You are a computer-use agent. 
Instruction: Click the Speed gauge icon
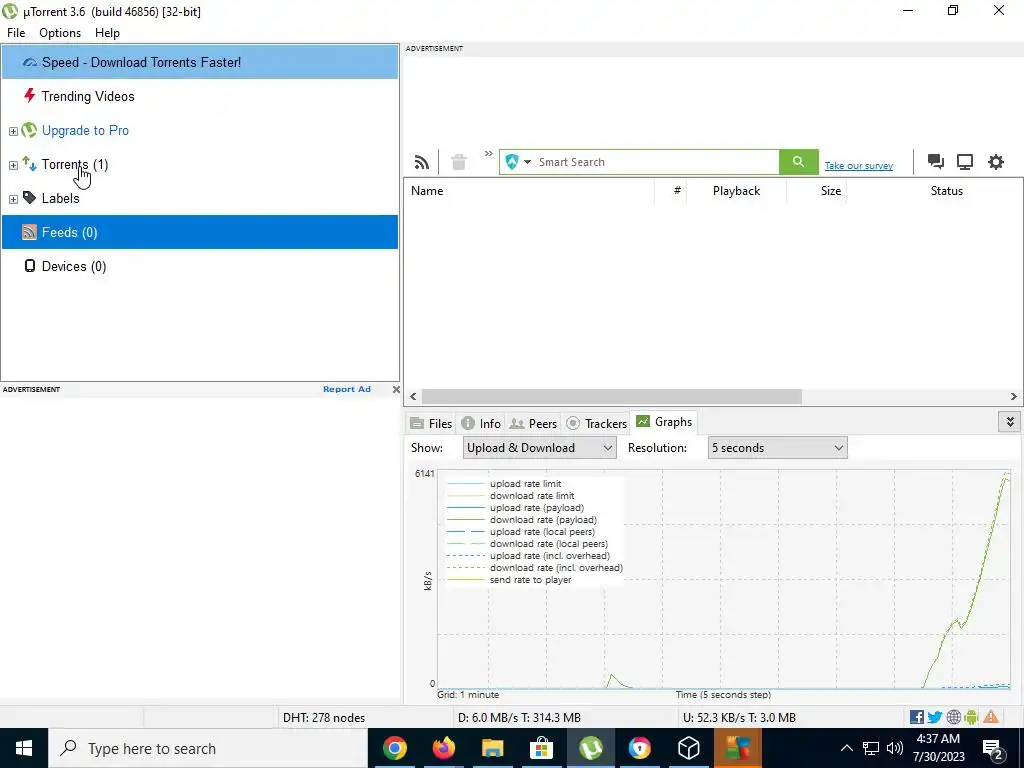30,63
